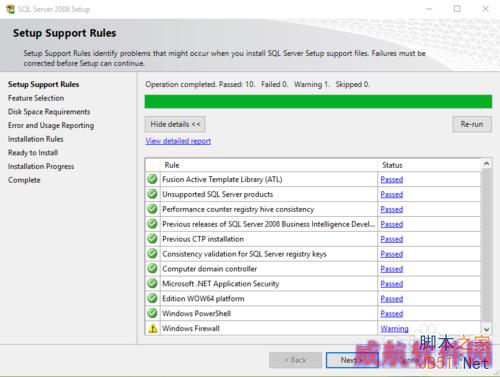Click the check icon beside Computer domain controller

coord(152,268)
